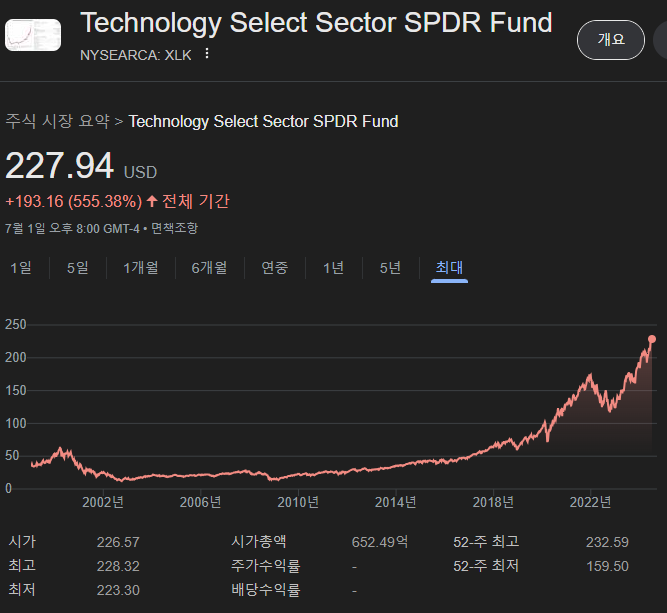Click the 250 y-axis label

tap(16, 325)
